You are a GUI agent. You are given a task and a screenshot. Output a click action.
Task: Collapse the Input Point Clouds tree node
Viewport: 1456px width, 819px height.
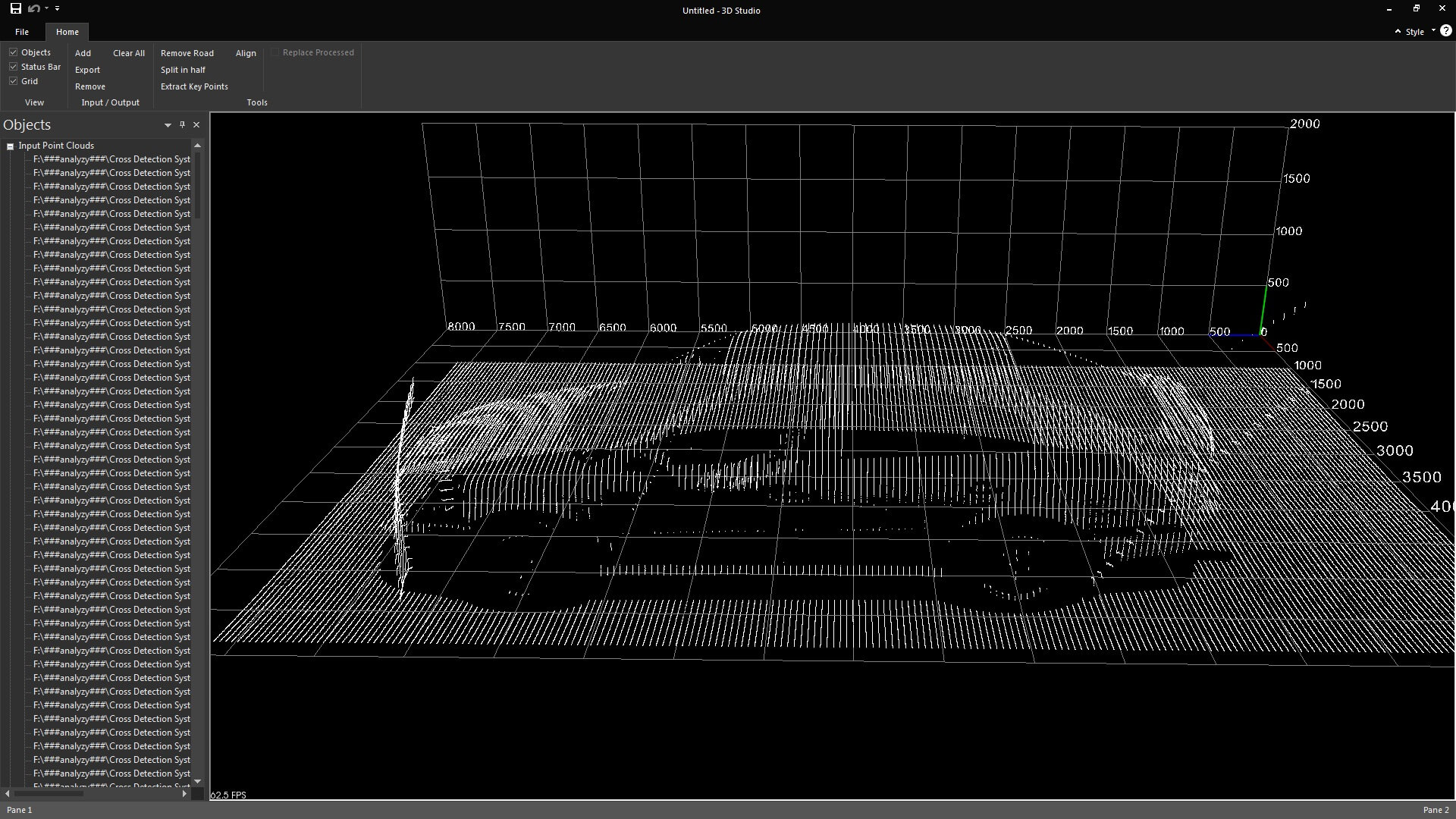point(11,146)
